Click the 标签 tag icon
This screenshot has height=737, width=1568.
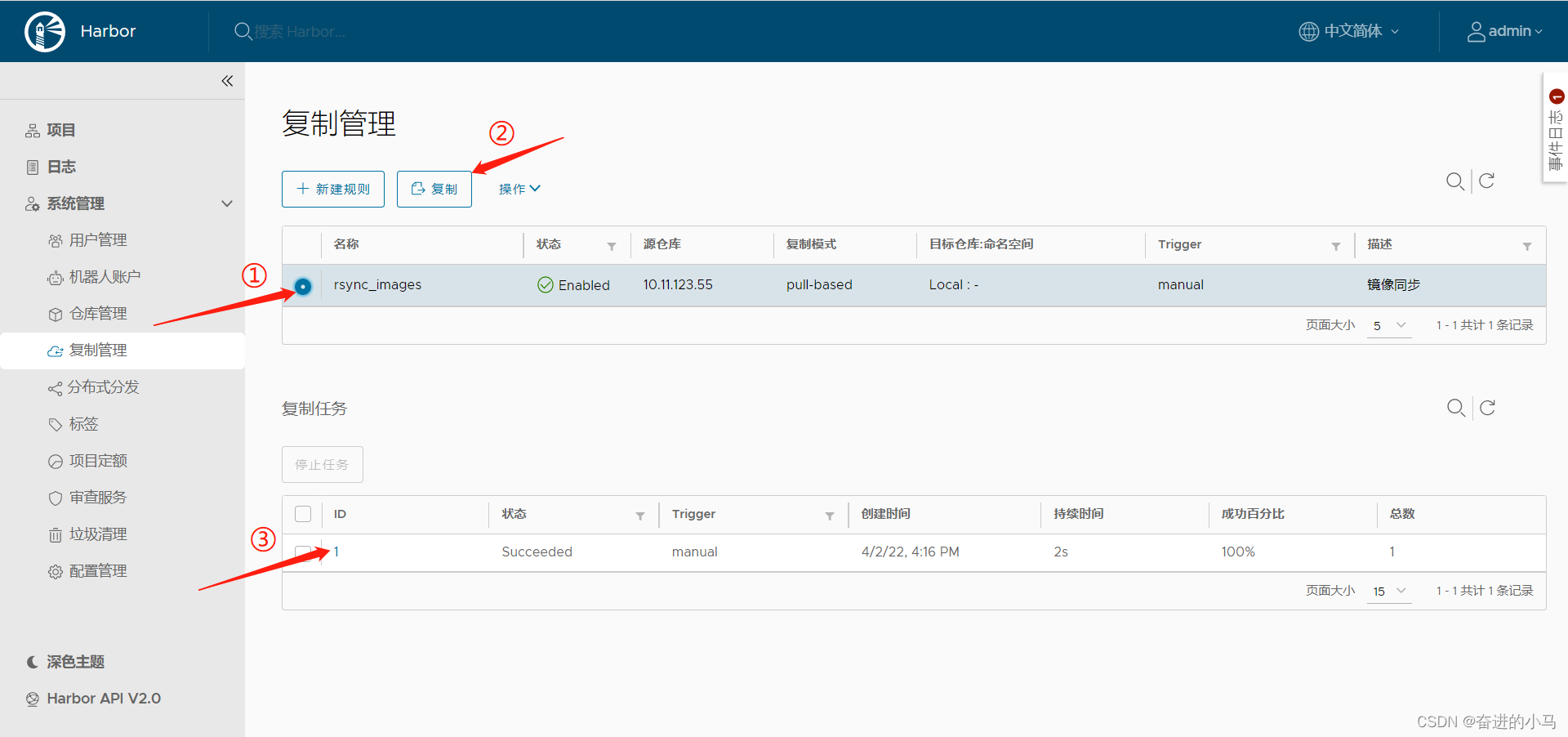point(56,425)
